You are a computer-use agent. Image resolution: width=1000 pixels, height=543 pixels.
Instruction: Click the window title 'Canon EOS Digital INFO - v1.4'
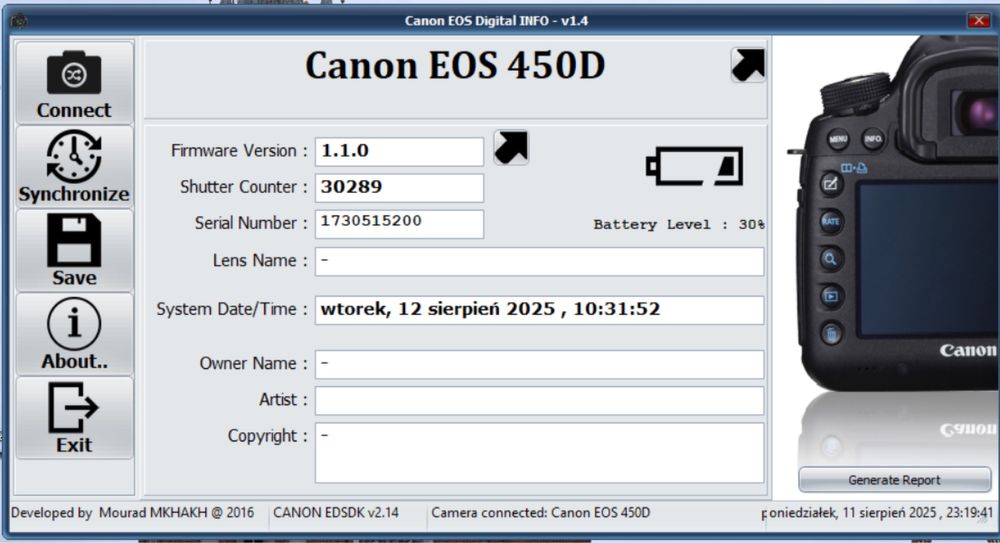496,21
